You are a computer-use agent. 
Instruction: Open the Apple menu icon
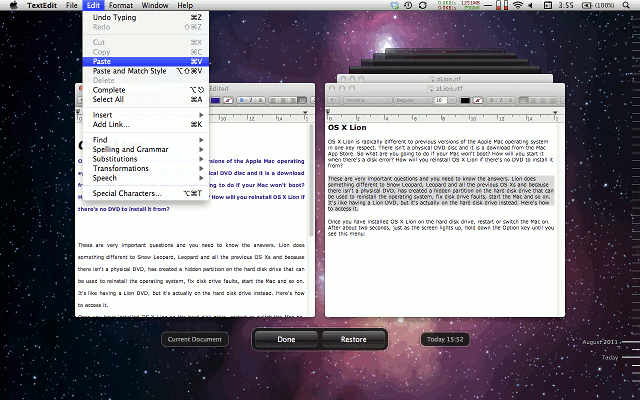click(x=13, y=5)
